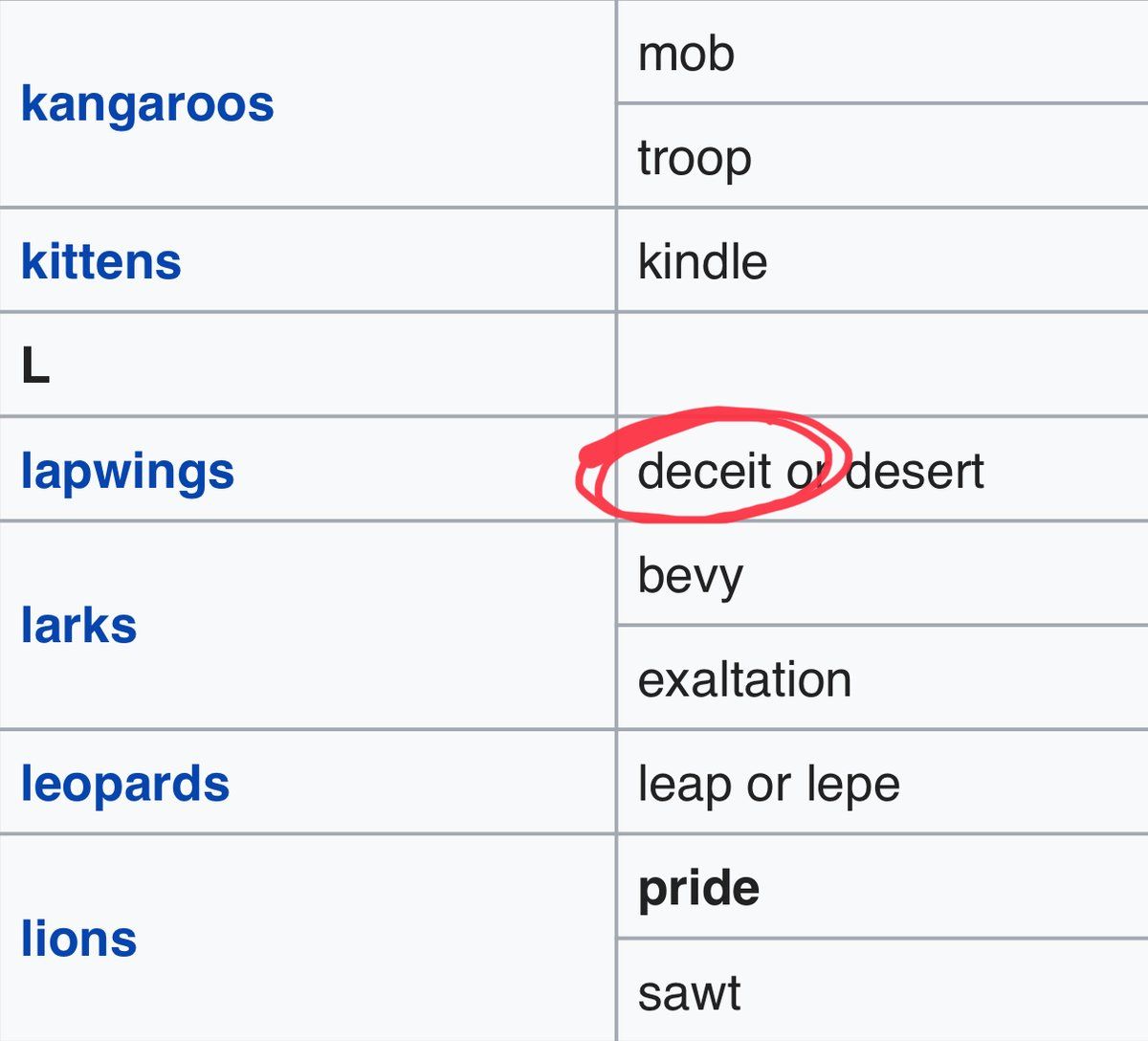Open the lapwings article link

click(127, 471)
